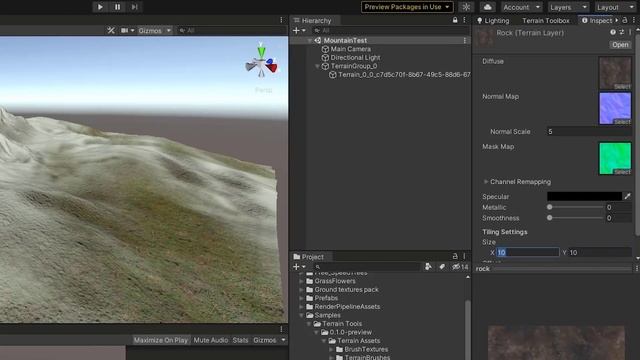640x360 pixels.
Task: Expand the GrassFlowers folder
Action: pos(301,281)
